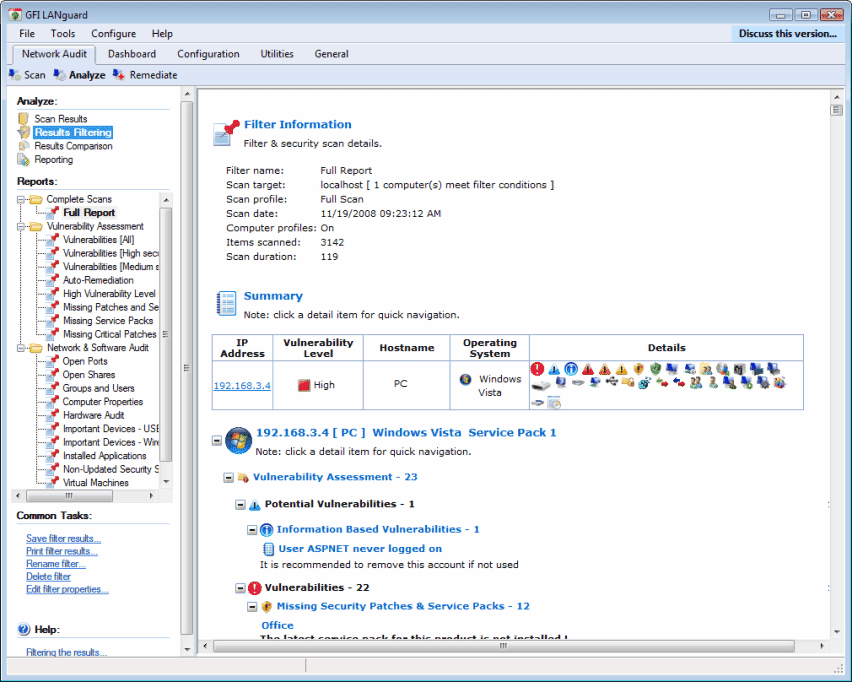Screen dimensions: 852x682
Task: Click the green shield icon in Details
Action: point(655,369)
